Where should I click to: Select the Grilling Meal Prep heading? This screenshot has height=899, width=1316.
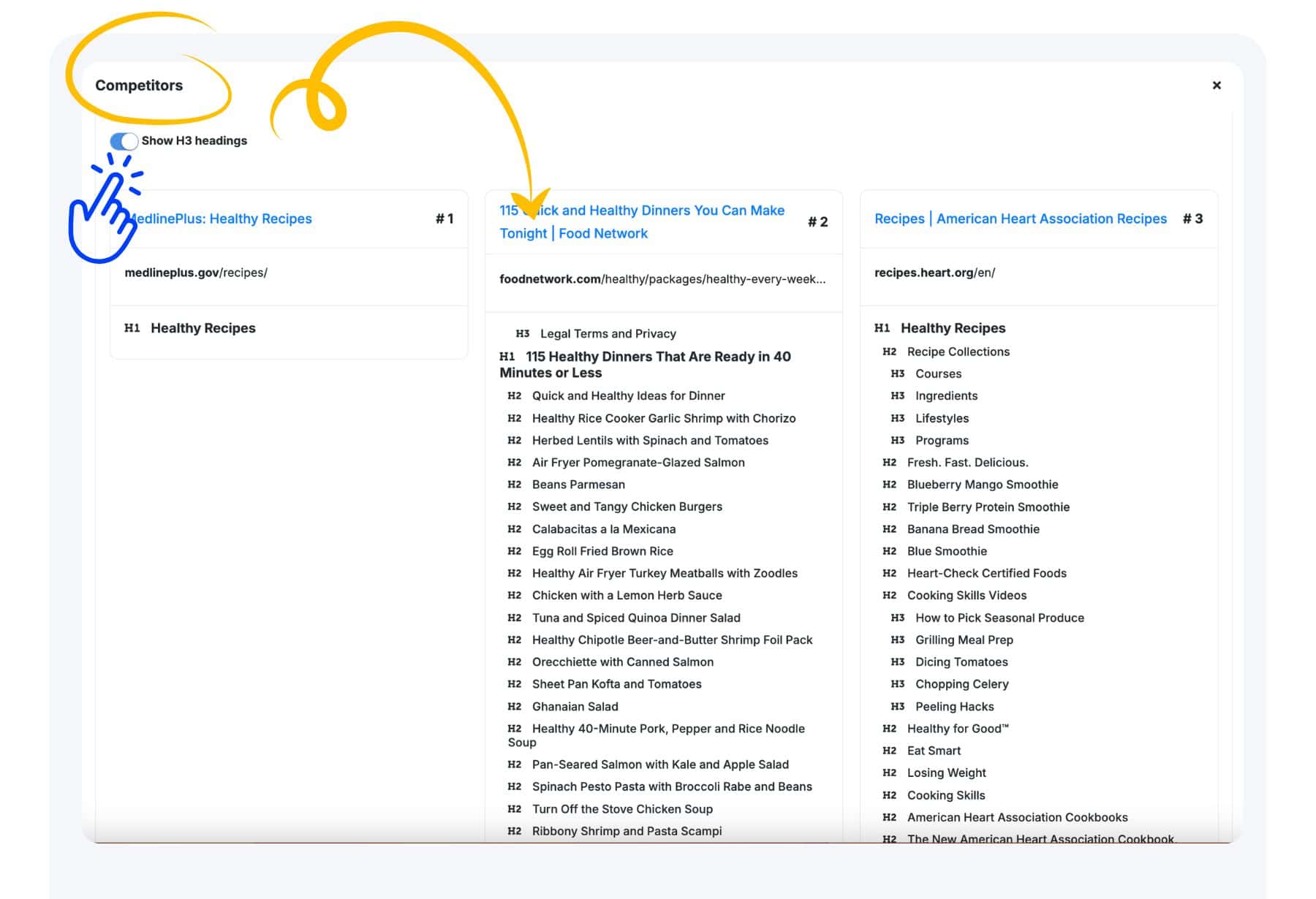pyautogui.click(x=964, y=640)
